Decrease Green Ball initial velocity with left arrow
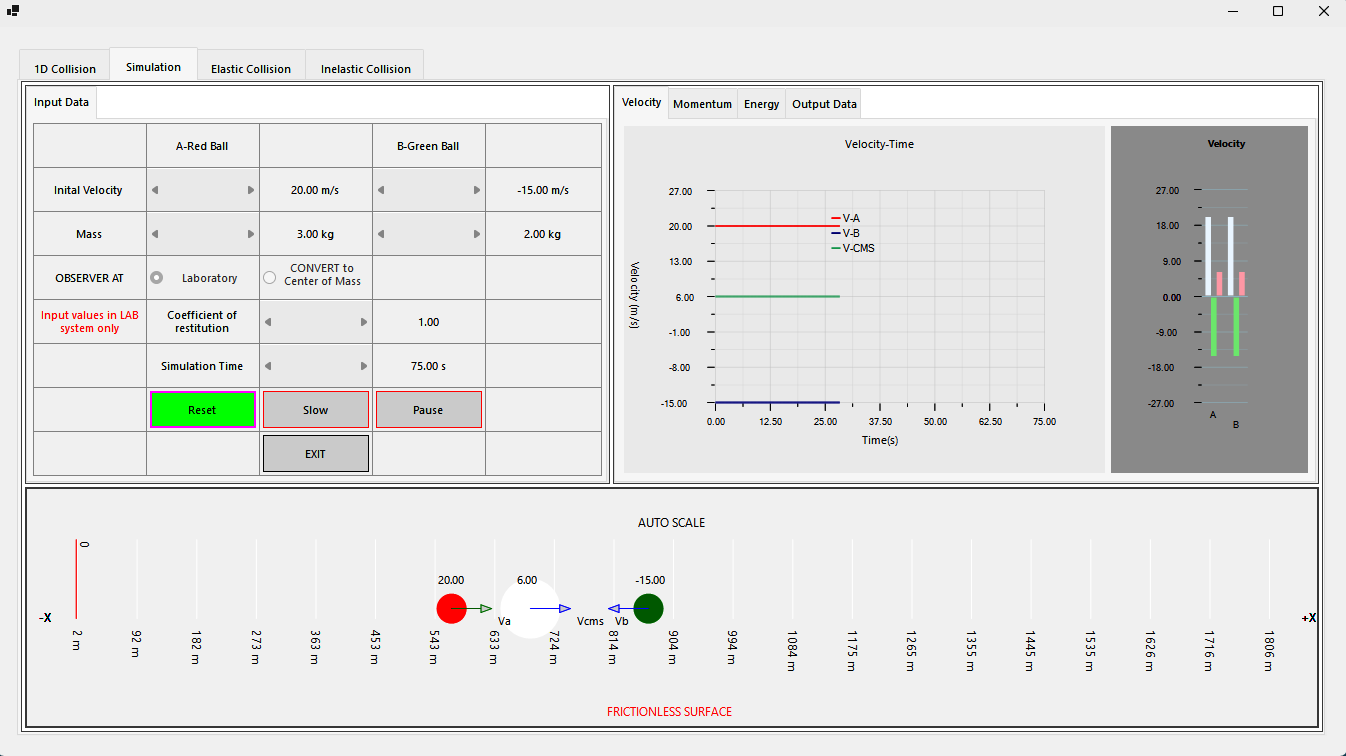 pos(381,190)
